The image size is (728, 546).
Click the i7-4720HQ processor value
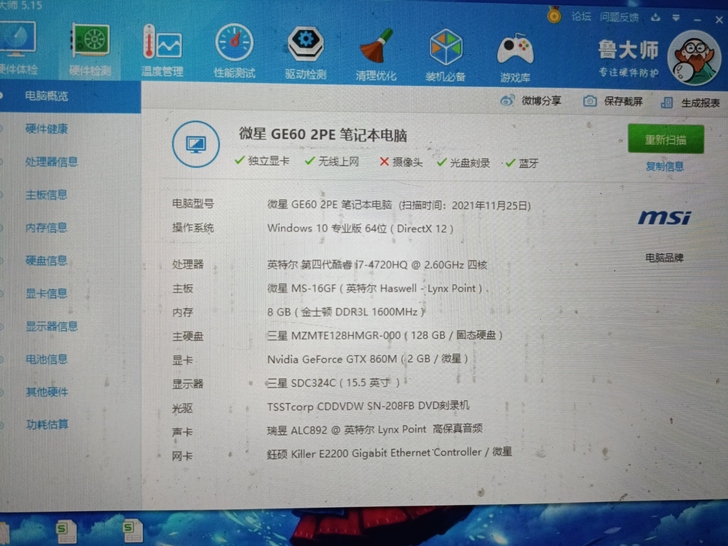click(377, 265)
